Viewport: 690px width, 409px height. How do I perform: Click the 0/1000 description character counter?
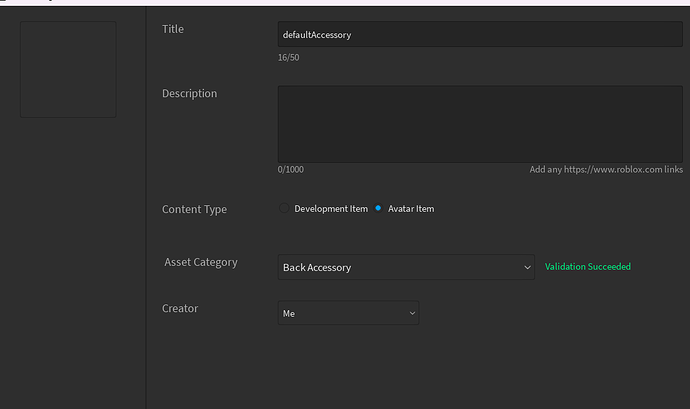pyautogui.click(x=290, y=170)
